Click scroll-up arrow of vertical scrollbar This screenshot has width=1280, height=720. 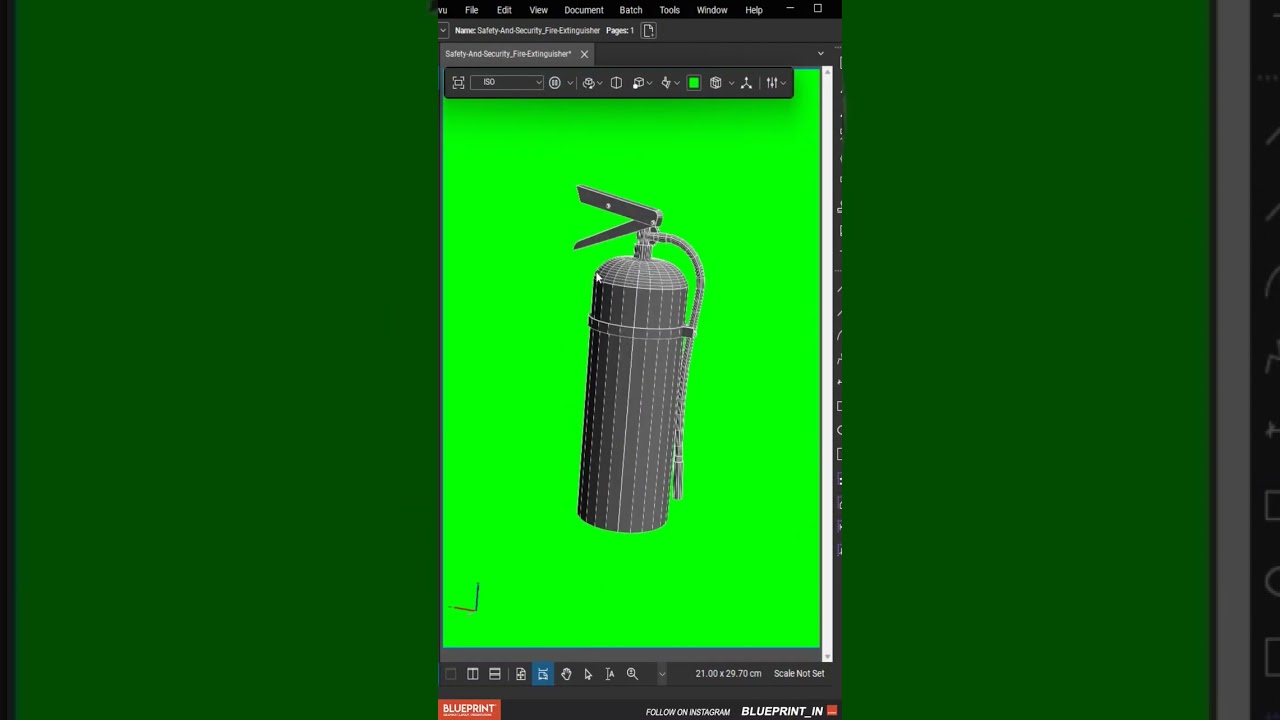point(827,72)
